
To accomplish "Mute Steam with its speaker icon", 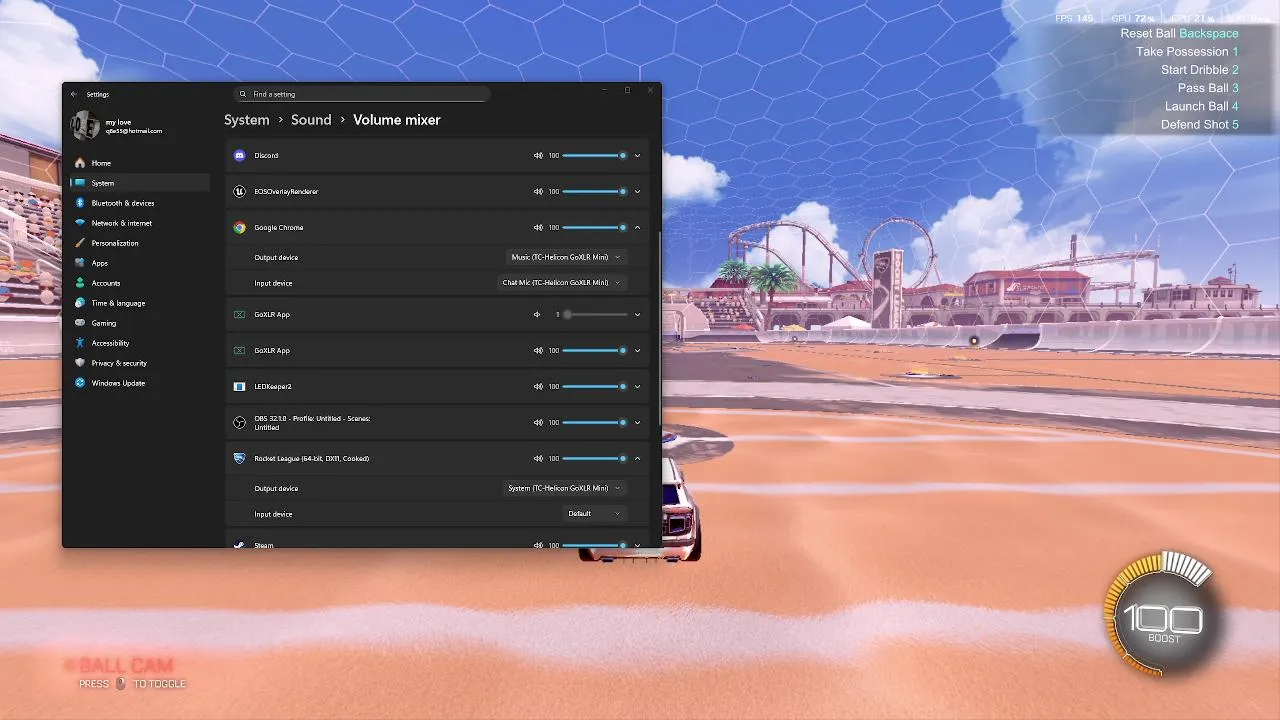I will click(538, 545).
